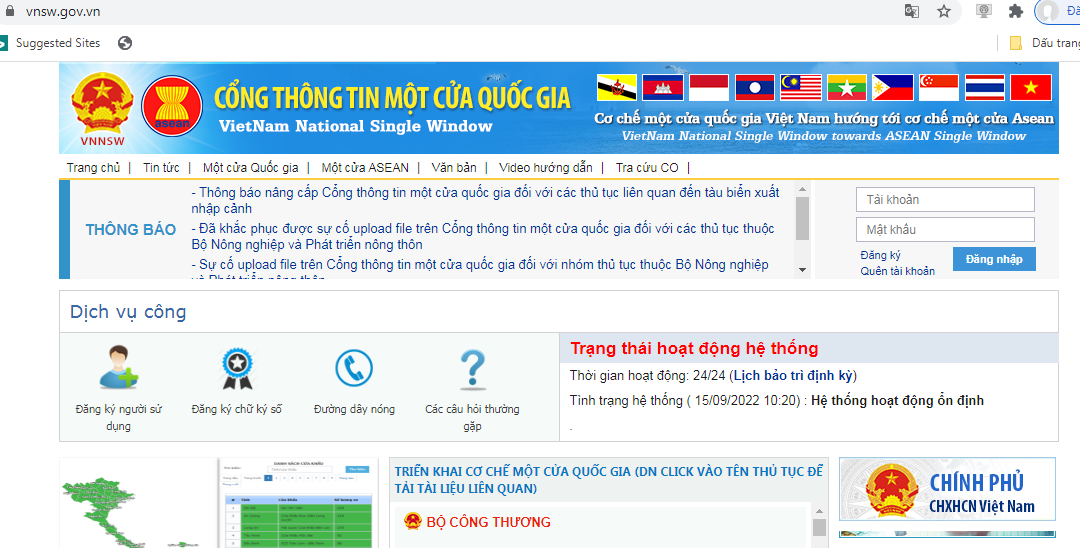Viewport: 1080px width, 548px height.
Task: Click the Myanmar flag icon
Action: coord(847,87)
